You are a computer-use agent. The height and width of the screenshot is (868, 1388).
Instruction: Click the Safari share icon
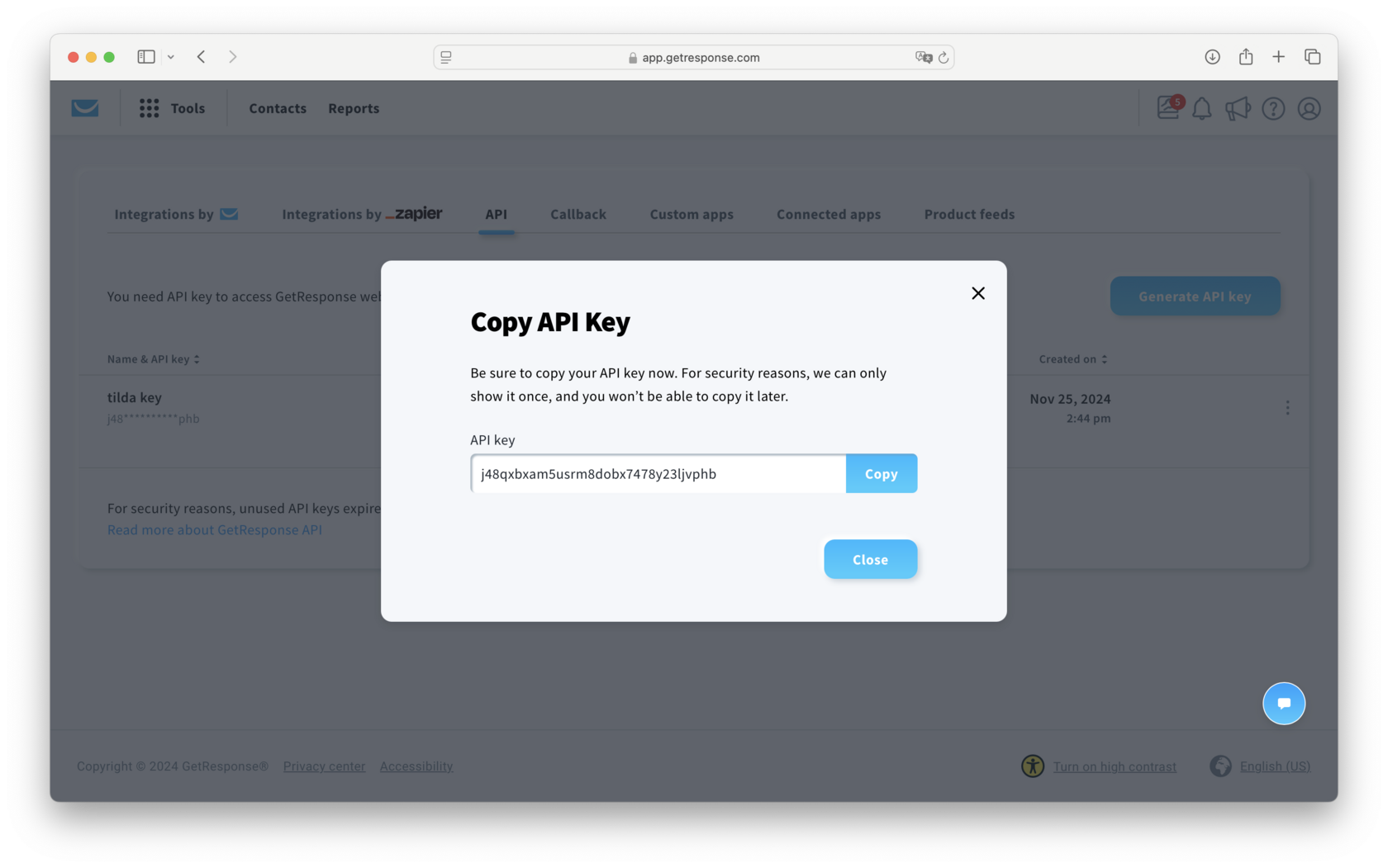pyautogui.click(x=1245, y=56)
